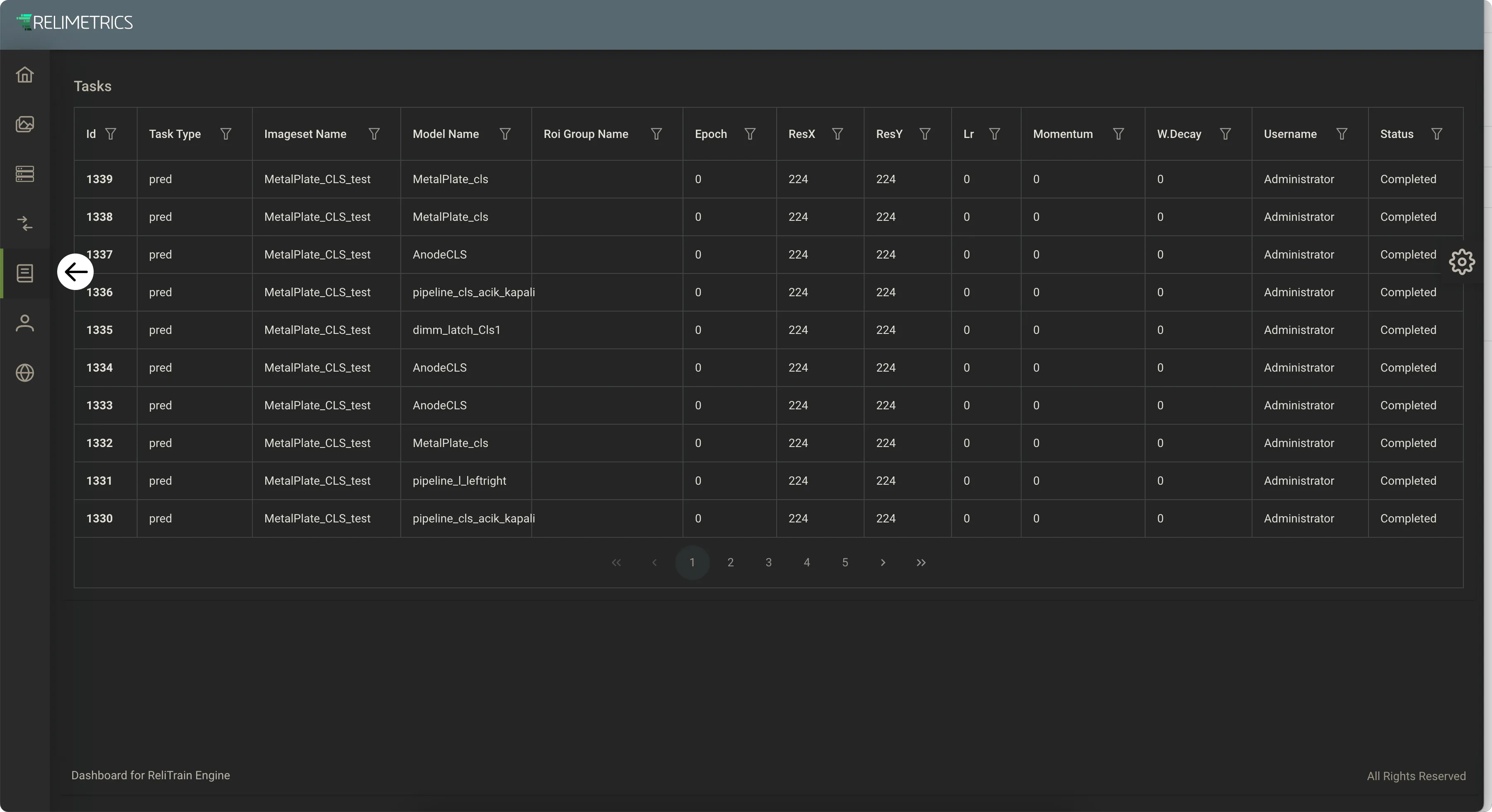Select task row Id 1334
The width and height of the screenshot is (1492, 812).
tap(769, 367)
